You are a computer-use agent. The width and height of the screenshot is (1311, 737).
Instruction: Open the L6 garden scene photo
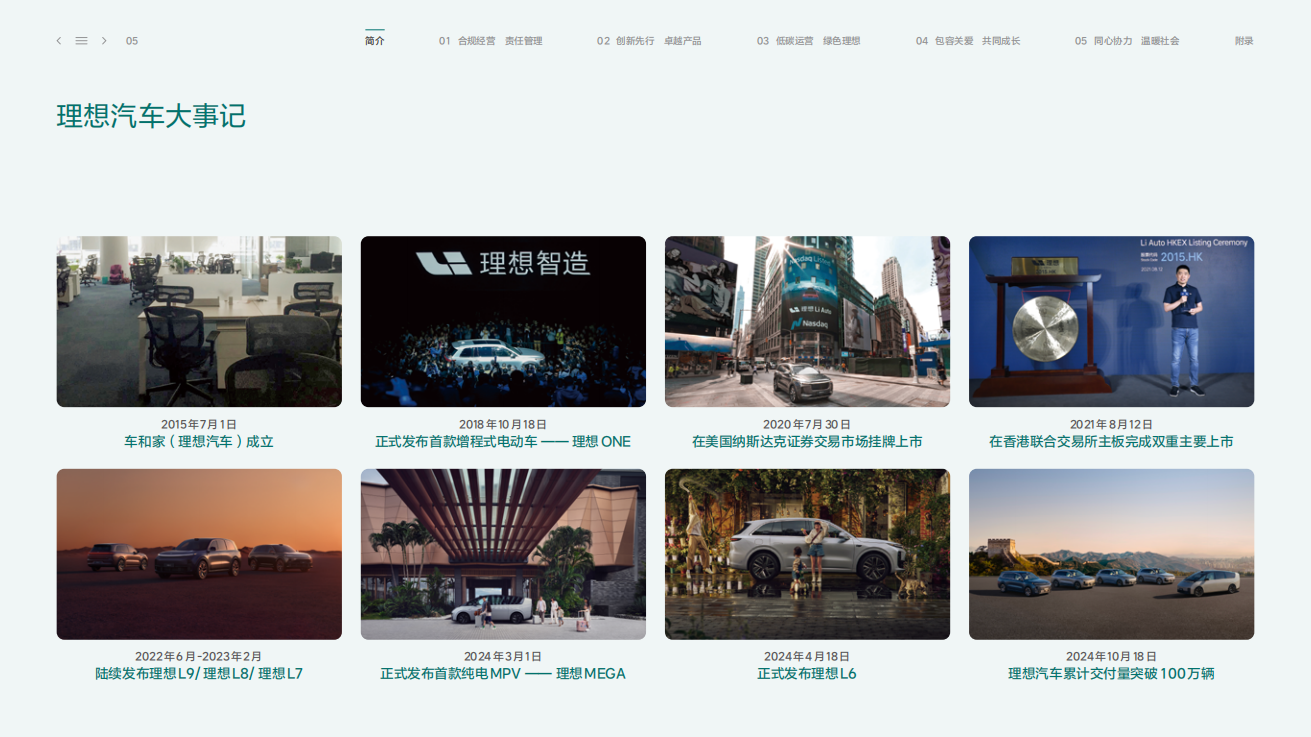click(807, 554)
